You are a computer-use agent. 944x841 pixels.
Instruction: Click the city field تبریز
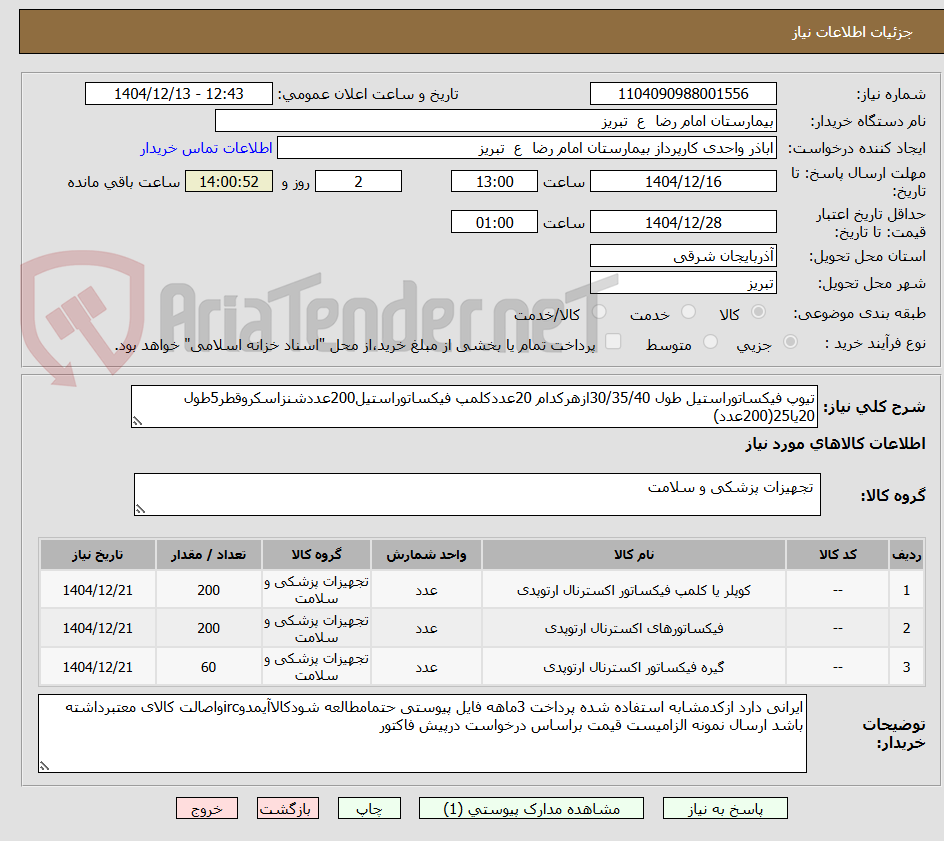[x=683, y=283]
